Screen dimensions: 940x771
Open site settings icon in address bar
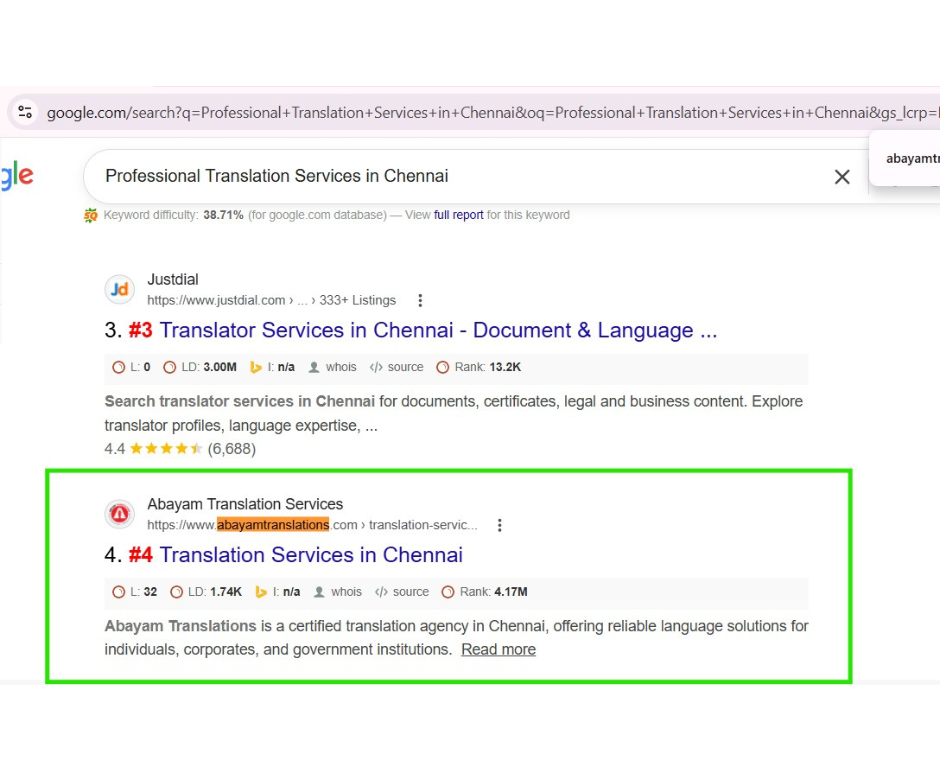25,112
